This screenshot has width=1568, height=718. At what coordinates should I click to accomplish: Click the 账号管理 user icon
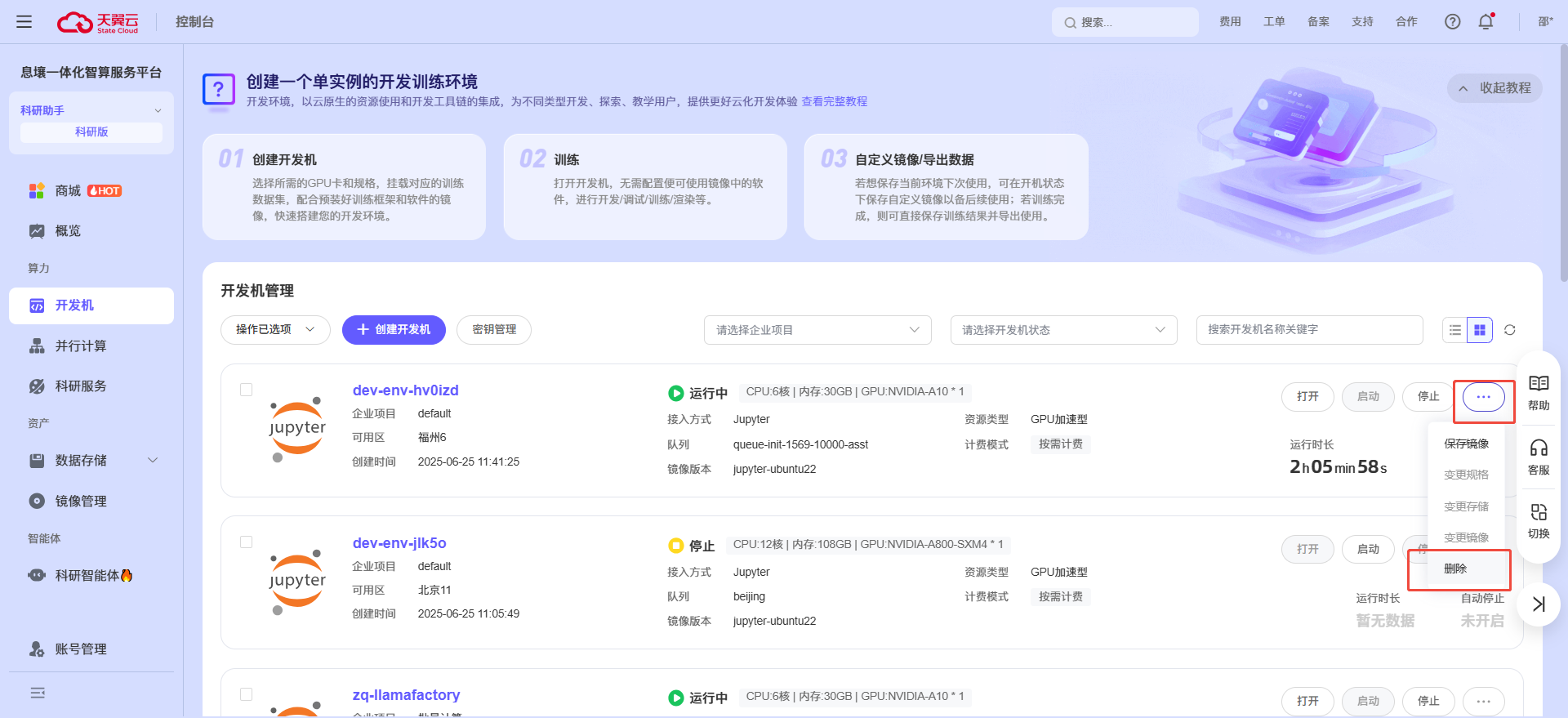(x=37, y=649)
